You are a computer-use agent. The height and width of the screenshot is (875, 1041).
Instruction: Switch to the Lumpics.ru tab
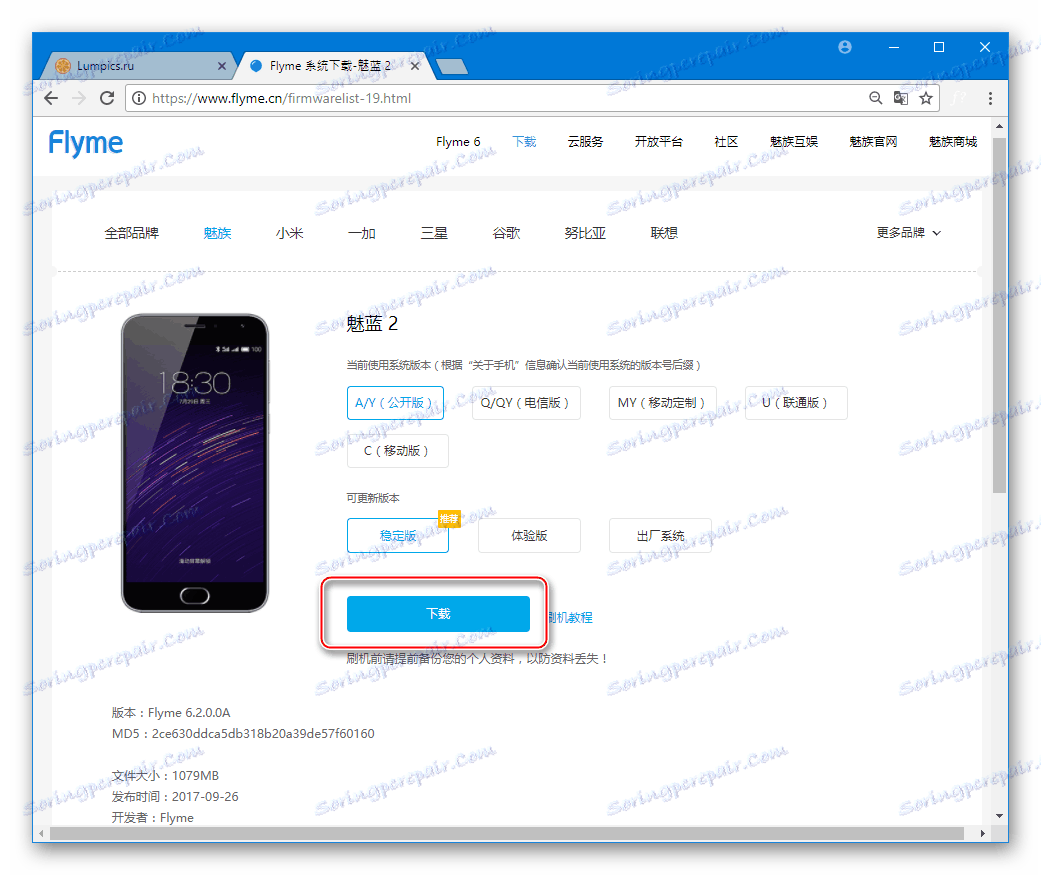point(136,66)
